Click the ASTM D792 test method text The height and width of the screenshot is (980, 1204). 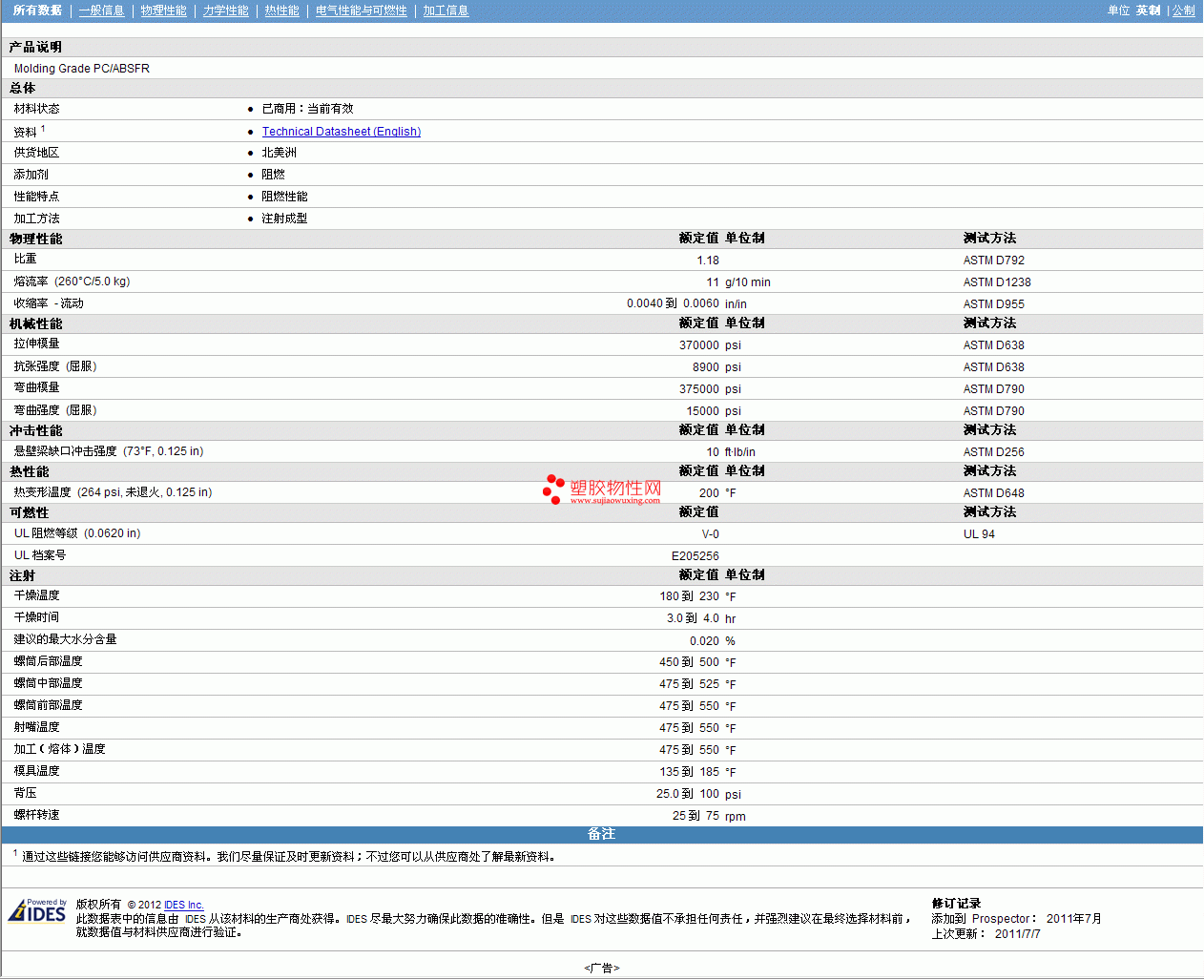click(993, 261)
